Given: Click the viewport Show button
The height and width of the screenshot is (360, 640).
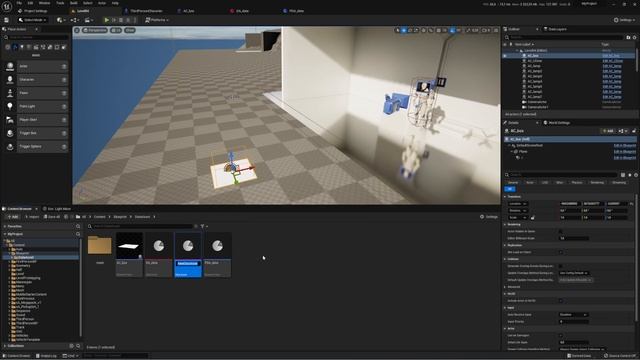Looking at the screenshot, I should coord(130,30).
